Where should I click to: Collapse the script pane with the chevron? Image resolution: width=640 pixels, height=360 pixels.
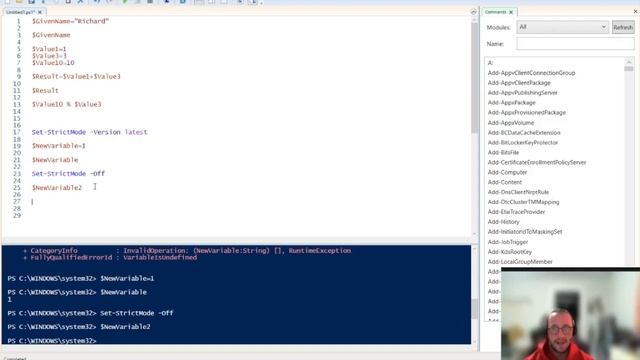[473, 12]
